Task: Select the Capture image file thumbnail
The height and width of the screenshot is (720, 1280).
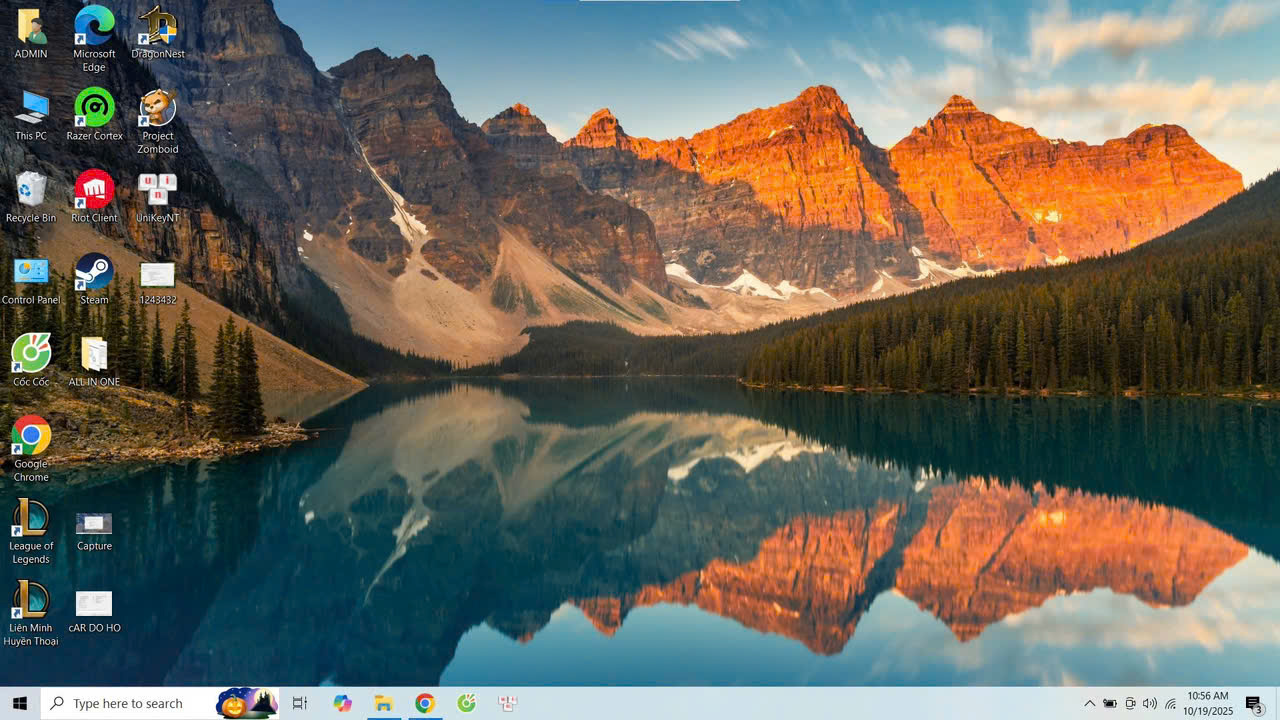Action: (x=94, y=523)
